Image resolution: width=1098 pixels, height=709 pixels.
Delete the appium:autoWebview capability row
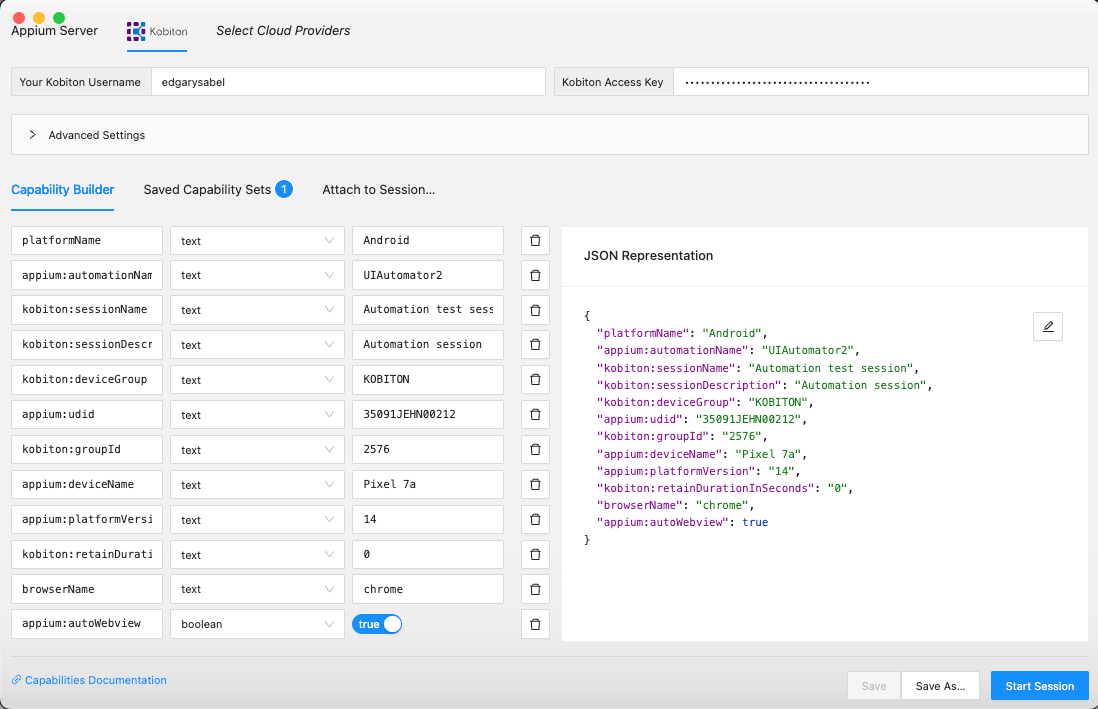point(535,624)
